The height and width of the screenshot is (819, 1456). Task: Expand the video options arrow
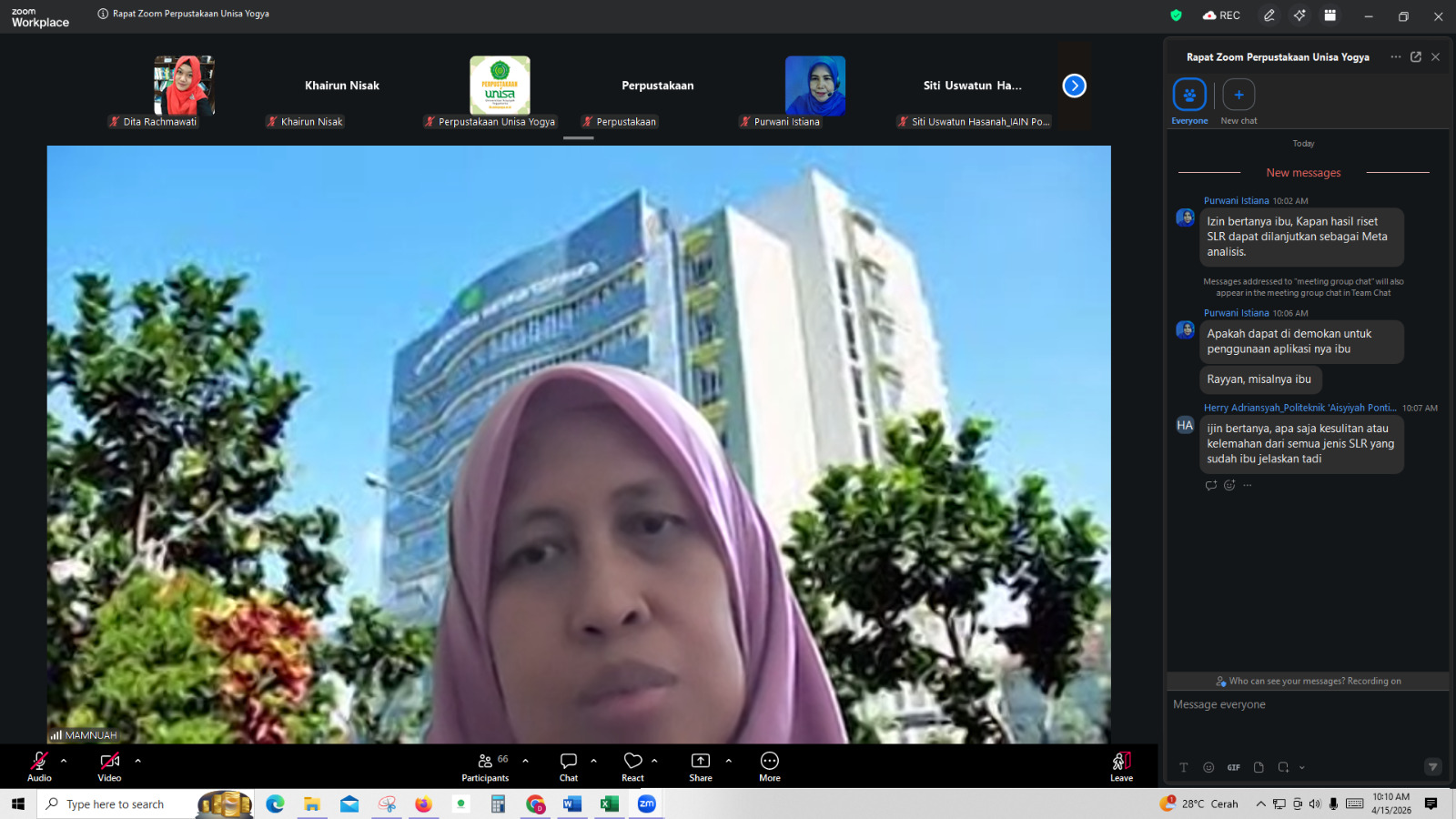pyautogui.click(x=138, y=761)
